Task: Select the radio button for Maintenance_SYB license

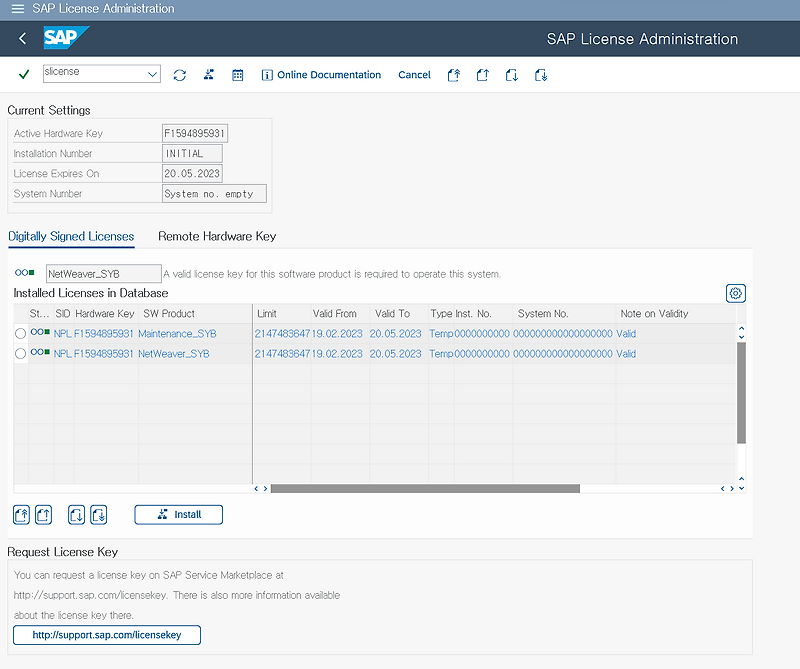Action: pos(20,333)
